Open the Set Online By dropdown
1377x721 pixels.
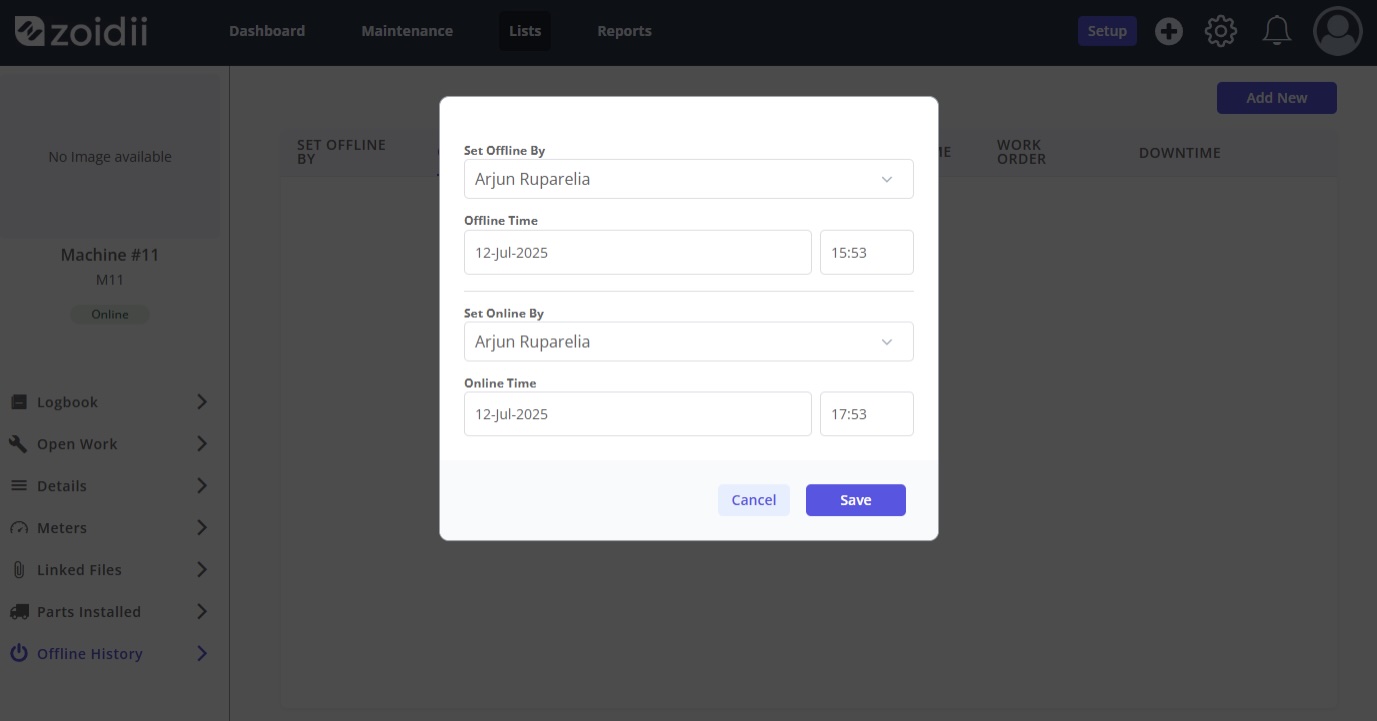point(688,342)
